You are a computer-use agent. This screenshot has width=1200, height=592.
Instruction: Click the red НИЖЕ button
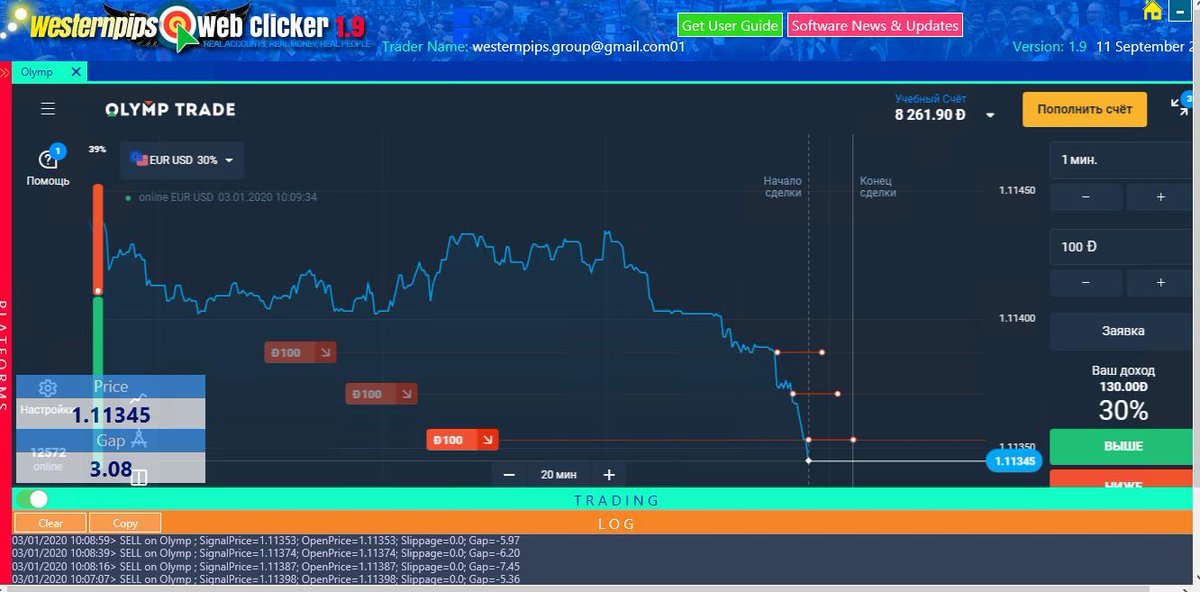[x=1123, y=481]
